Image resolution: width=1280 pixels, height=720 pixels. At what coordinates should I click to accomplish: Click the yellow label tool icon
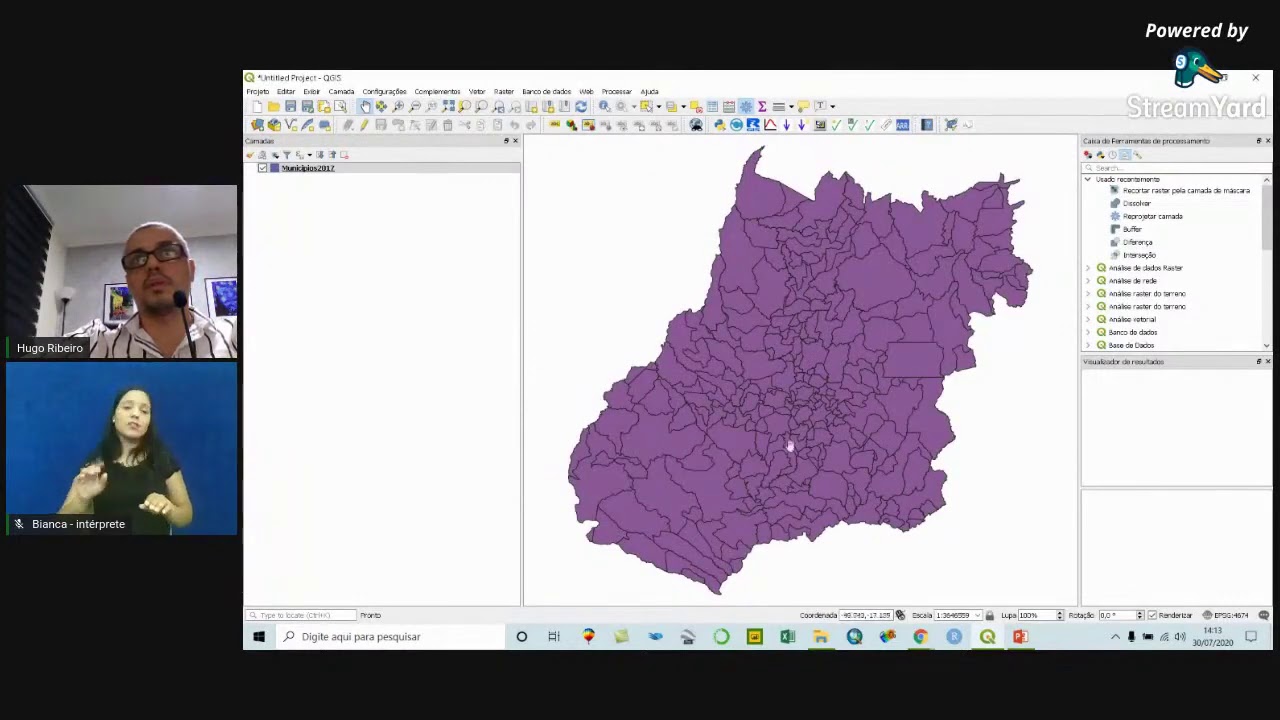pos(554,124)
